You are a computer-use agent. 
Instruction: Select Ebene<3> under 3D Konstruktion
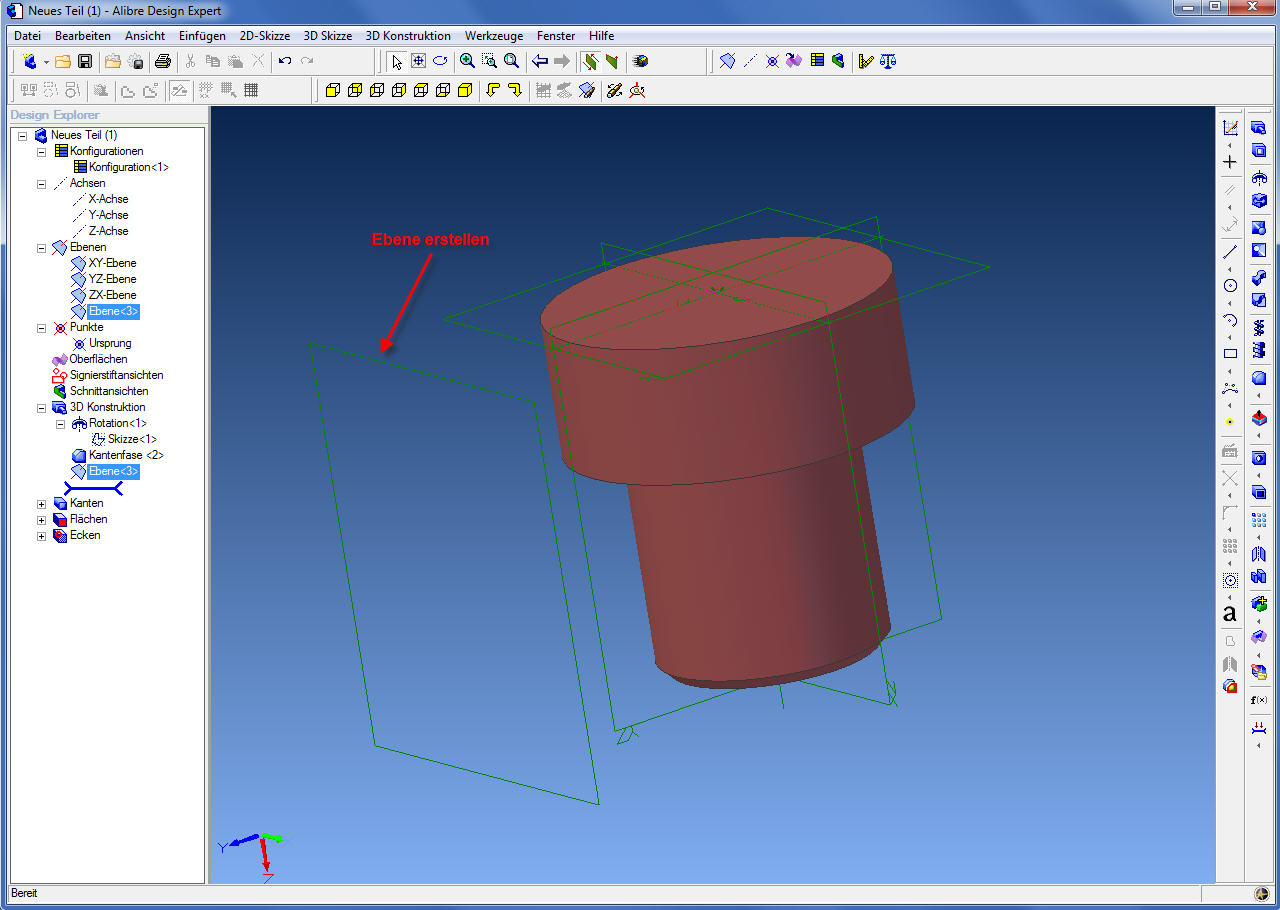[113, 471]
